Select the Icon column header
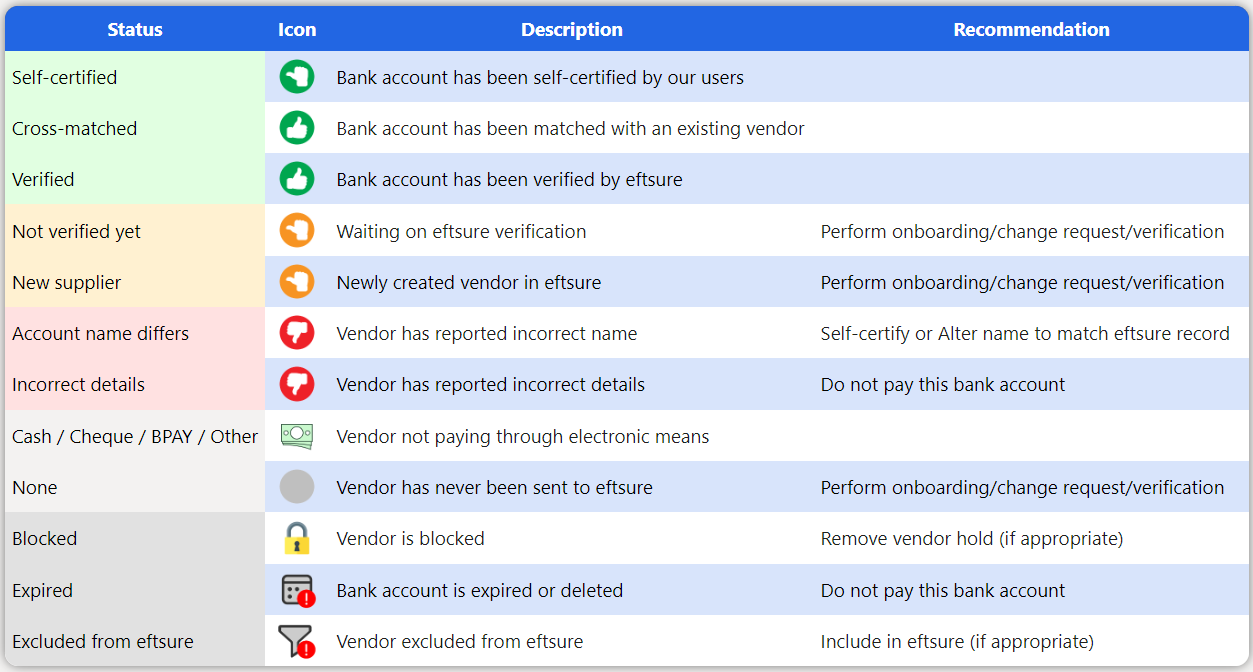This screenshot has width=1253, height=672. [x=297, y=29]
